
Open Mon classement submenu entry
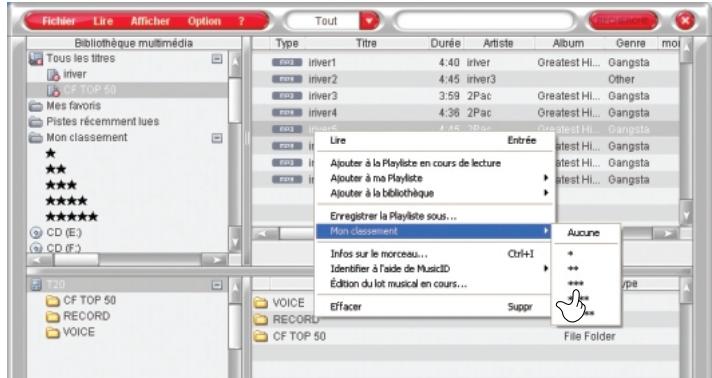pos(434,231)
